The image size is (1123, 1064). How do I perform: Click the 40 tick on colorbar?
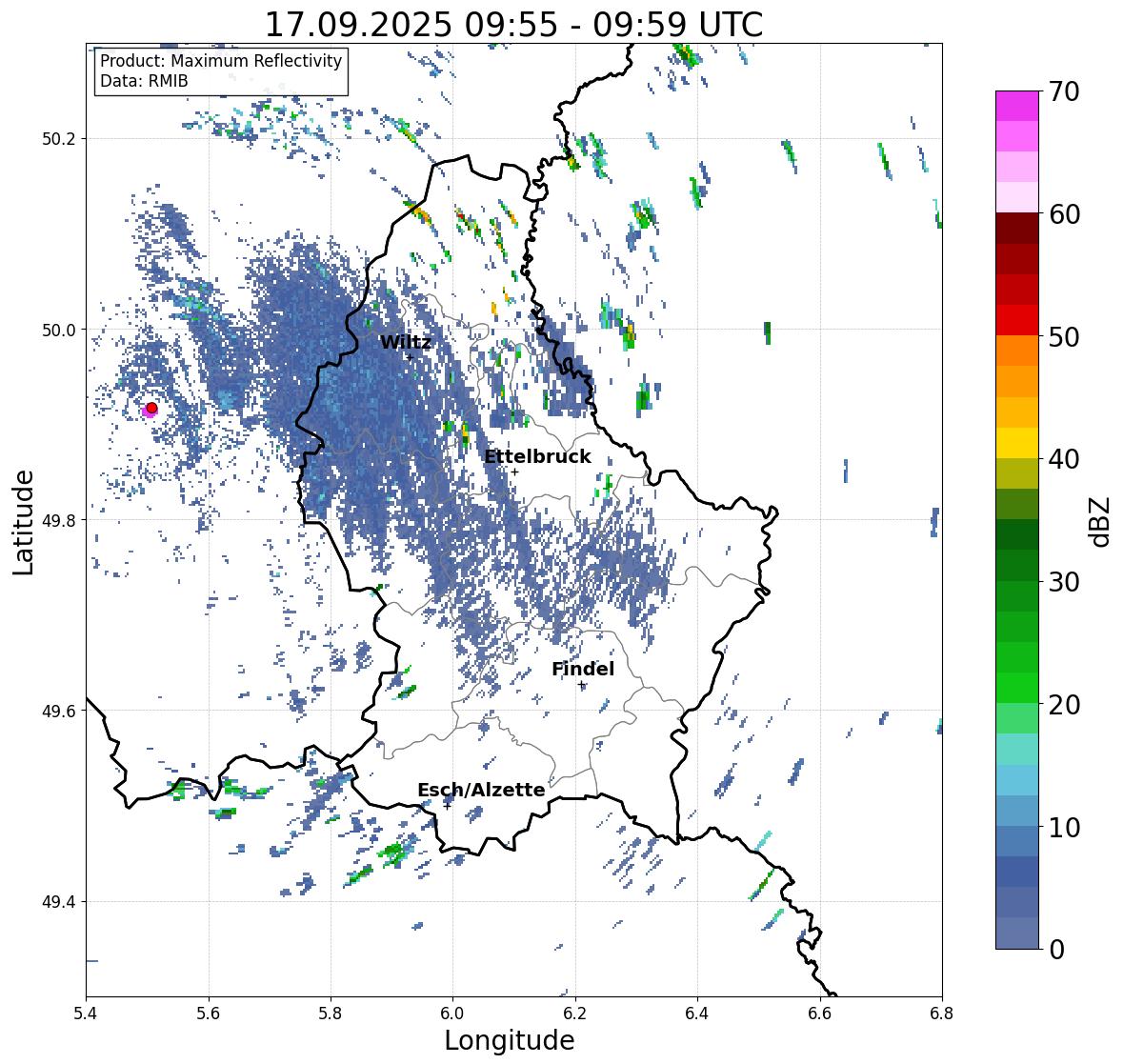(1064, 459)
